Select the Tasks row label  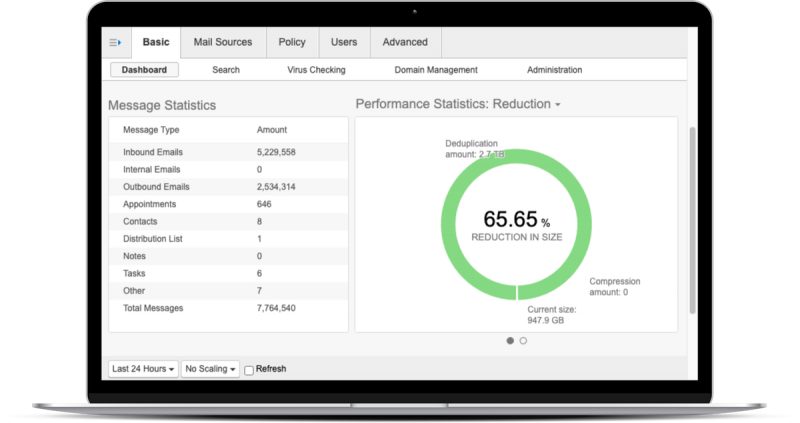[134, 273]
